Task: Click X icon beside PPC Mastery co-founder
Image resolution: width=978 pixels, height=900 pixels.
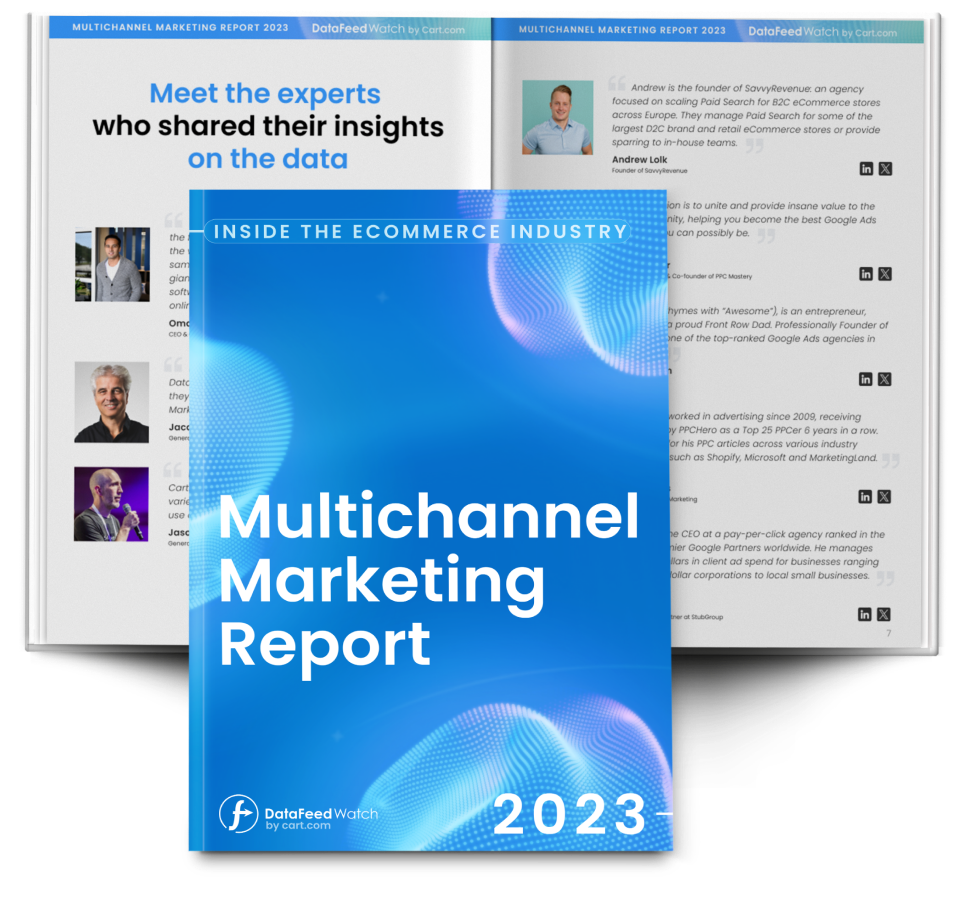Action: (x=884, y=274)
